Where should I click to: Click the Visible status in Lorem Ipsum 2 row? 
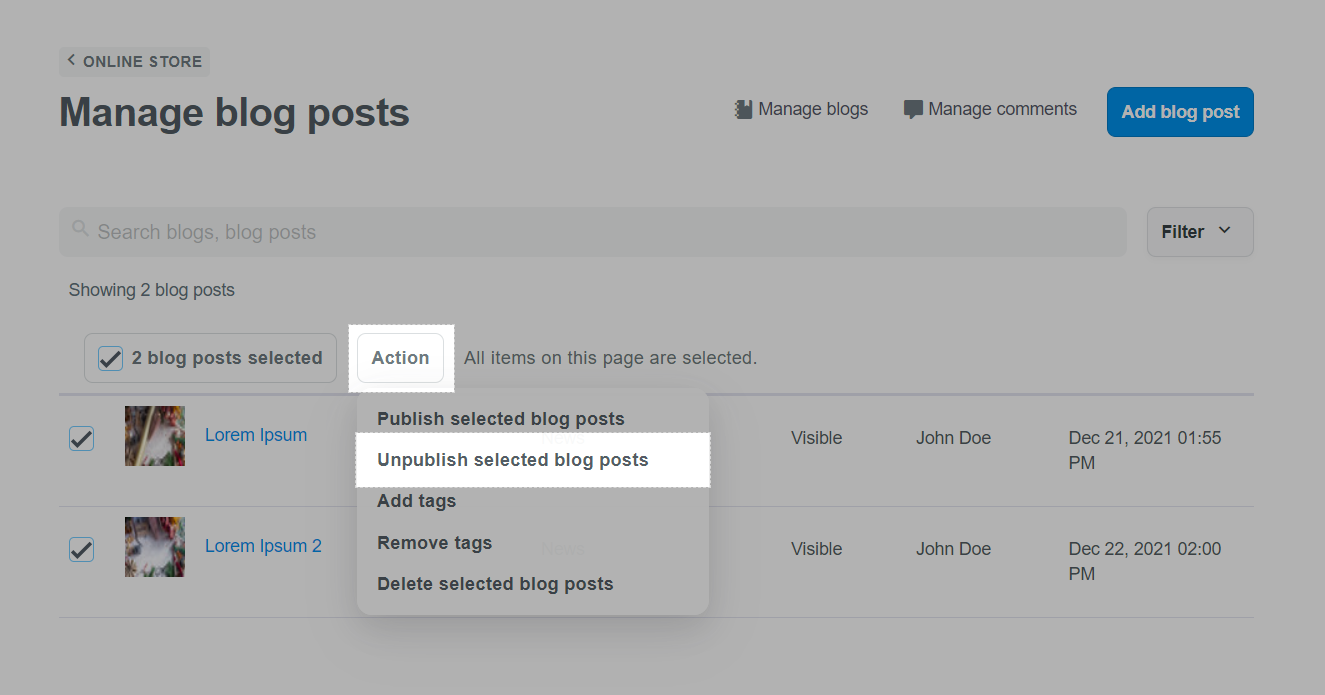816,549
